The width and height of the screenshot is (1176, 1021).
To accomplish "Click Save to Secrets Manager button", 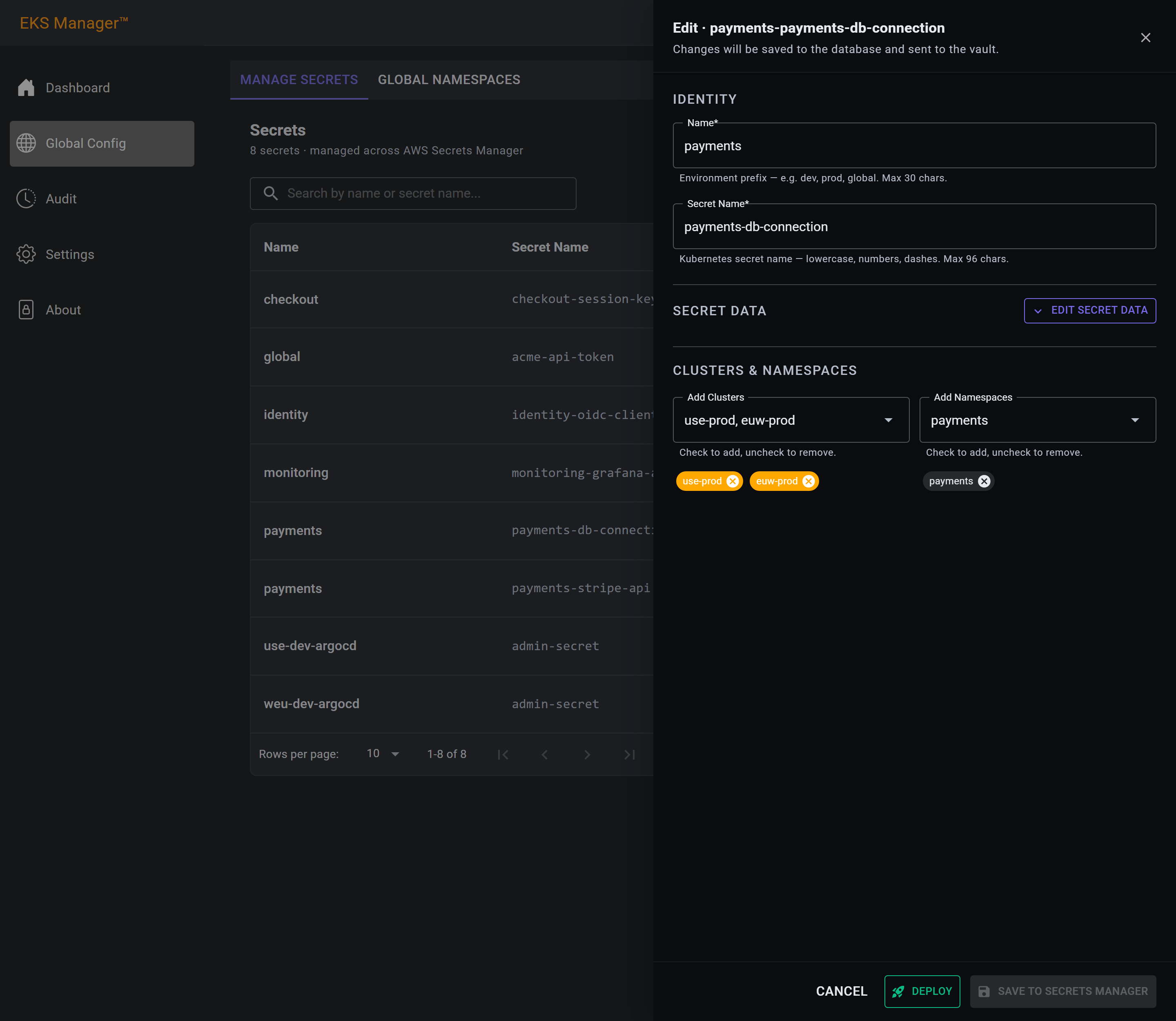I will click(x=1062, y=991).
